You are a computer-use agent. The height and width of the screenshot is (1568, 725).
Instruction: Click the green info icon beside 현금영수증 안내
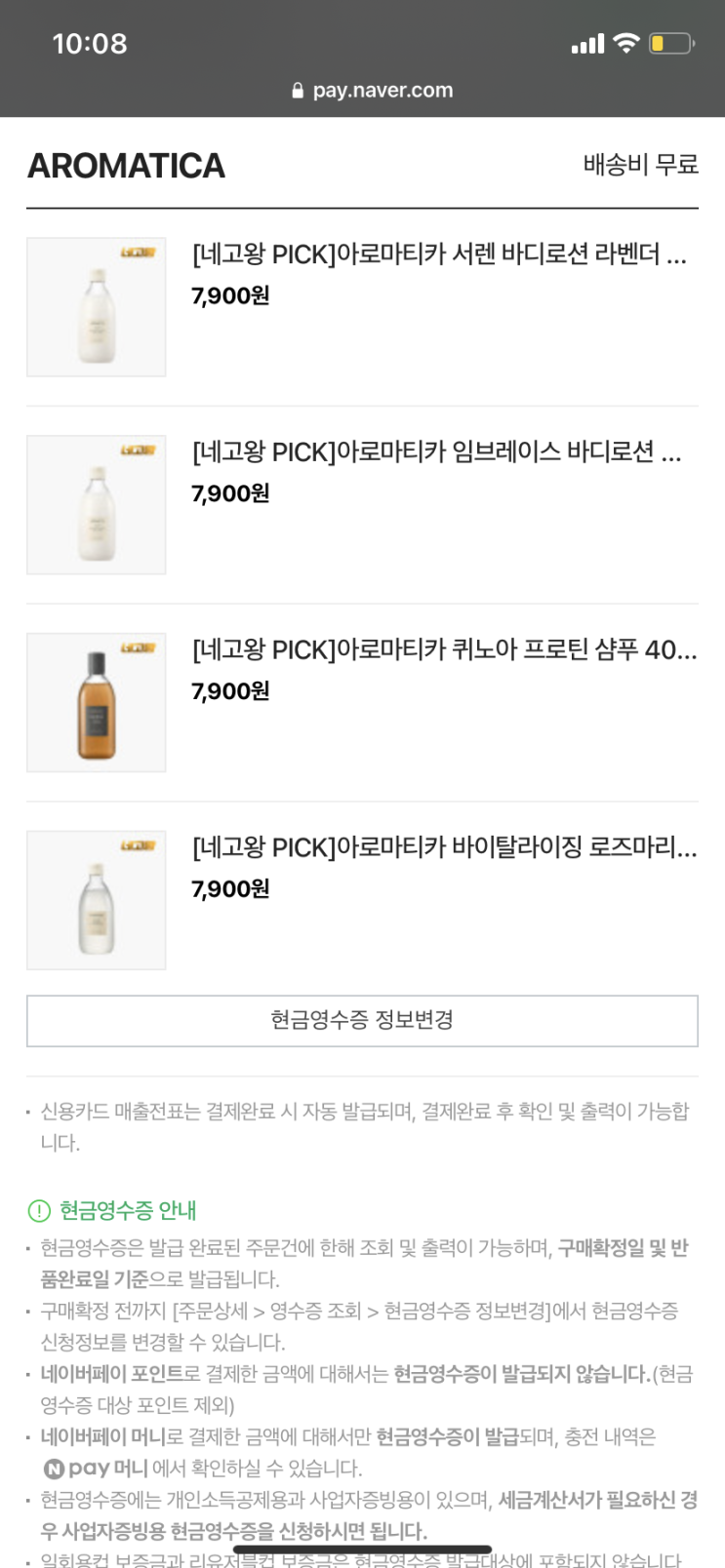[x=38, y=1211]
